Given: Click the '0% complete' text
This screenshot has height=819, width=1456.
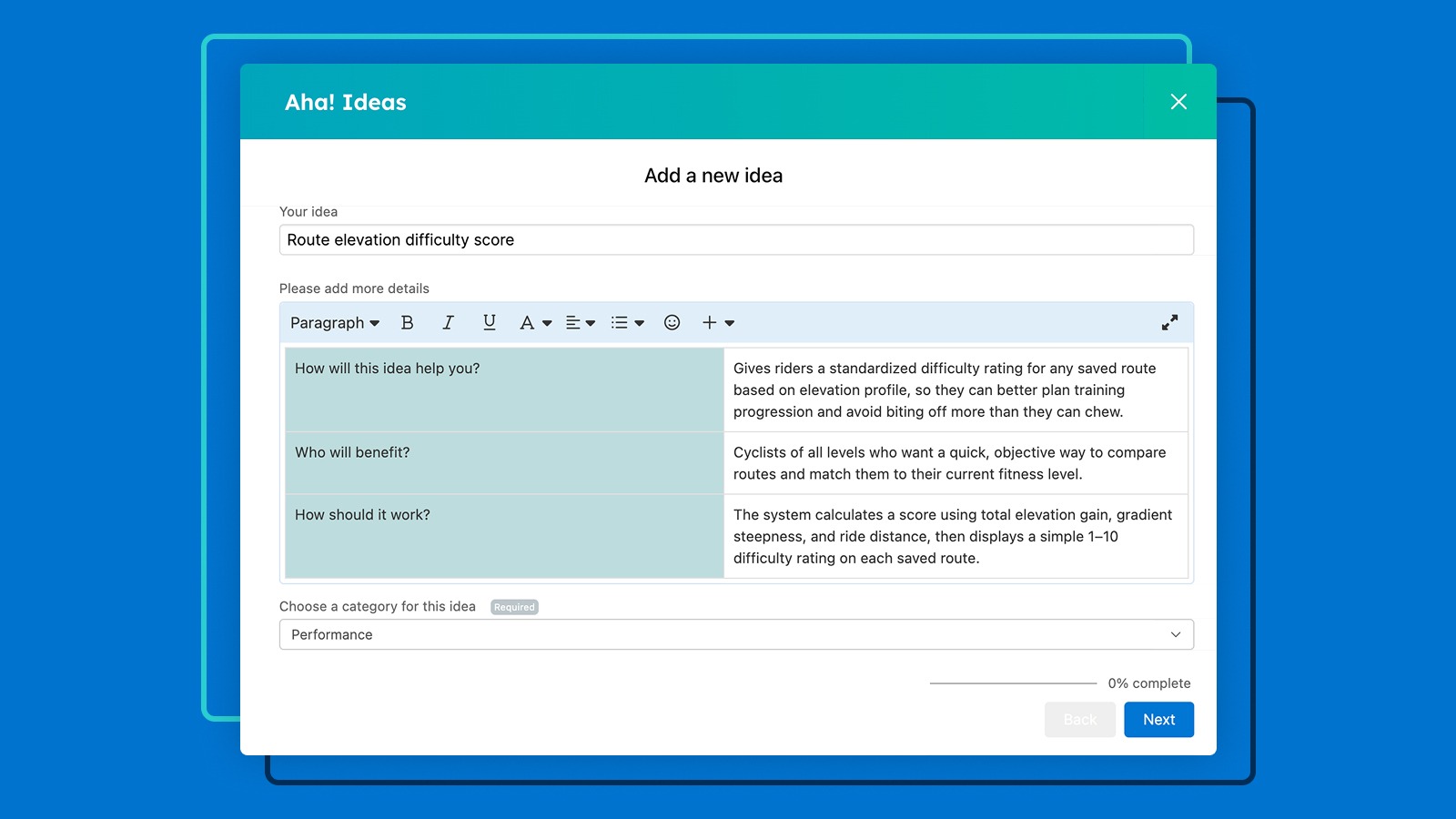Looking at the screenshot, I should point(1149,683).
